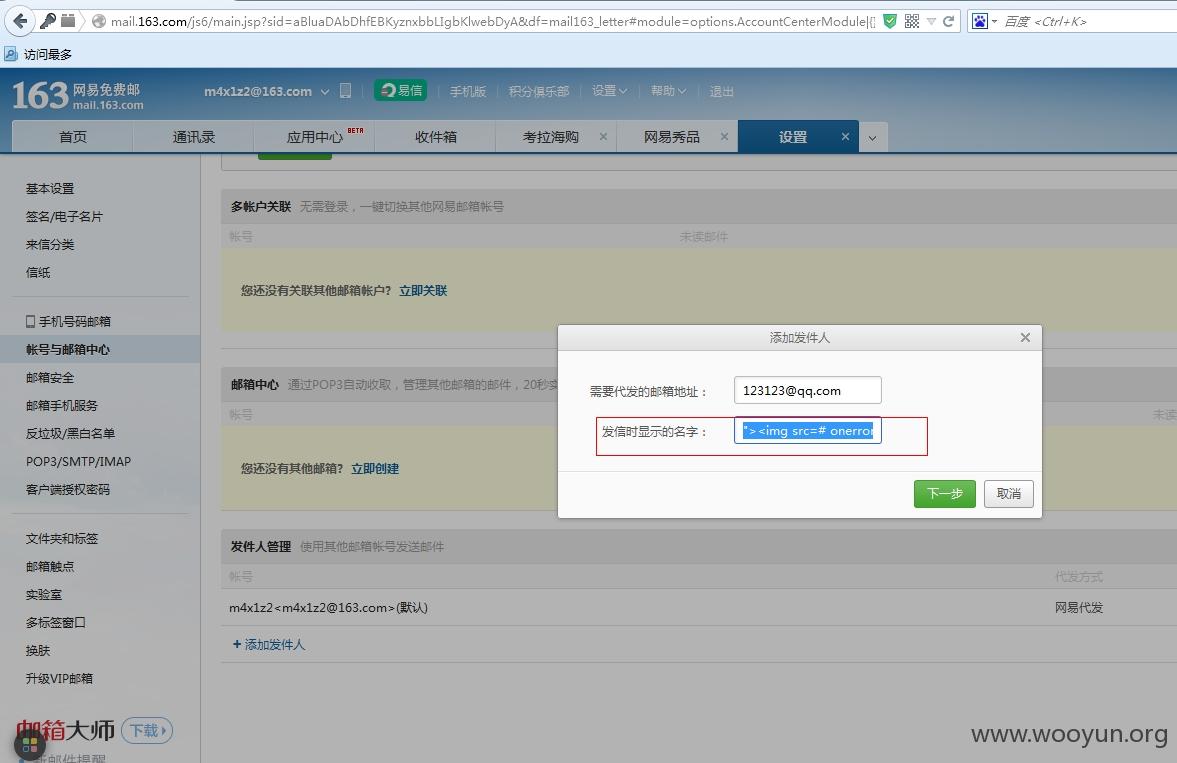Viewport: 1177px width, 763px height.
Task: Click the 添加发件人 link
Action: click(x=269, y=644)
